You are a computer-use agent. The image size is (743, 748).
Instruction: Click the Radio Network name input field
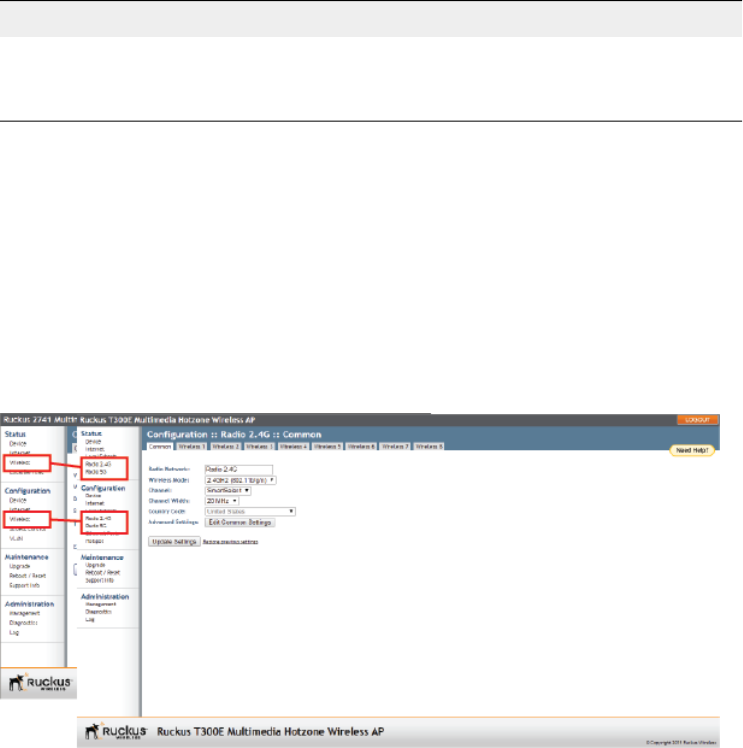(238, 469)
